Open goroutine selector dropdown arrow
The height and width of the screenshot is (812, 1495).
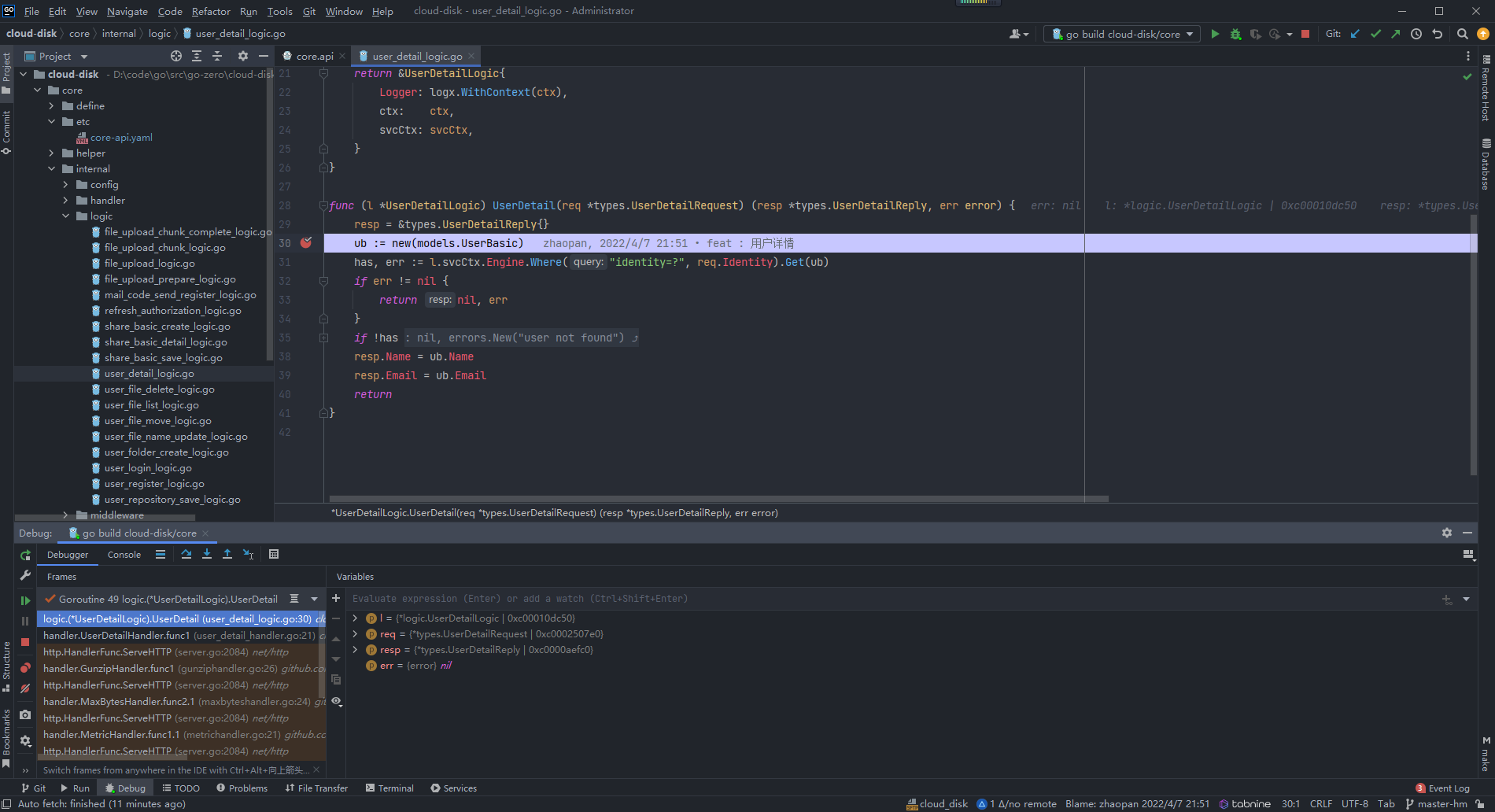tap(314, 599)
